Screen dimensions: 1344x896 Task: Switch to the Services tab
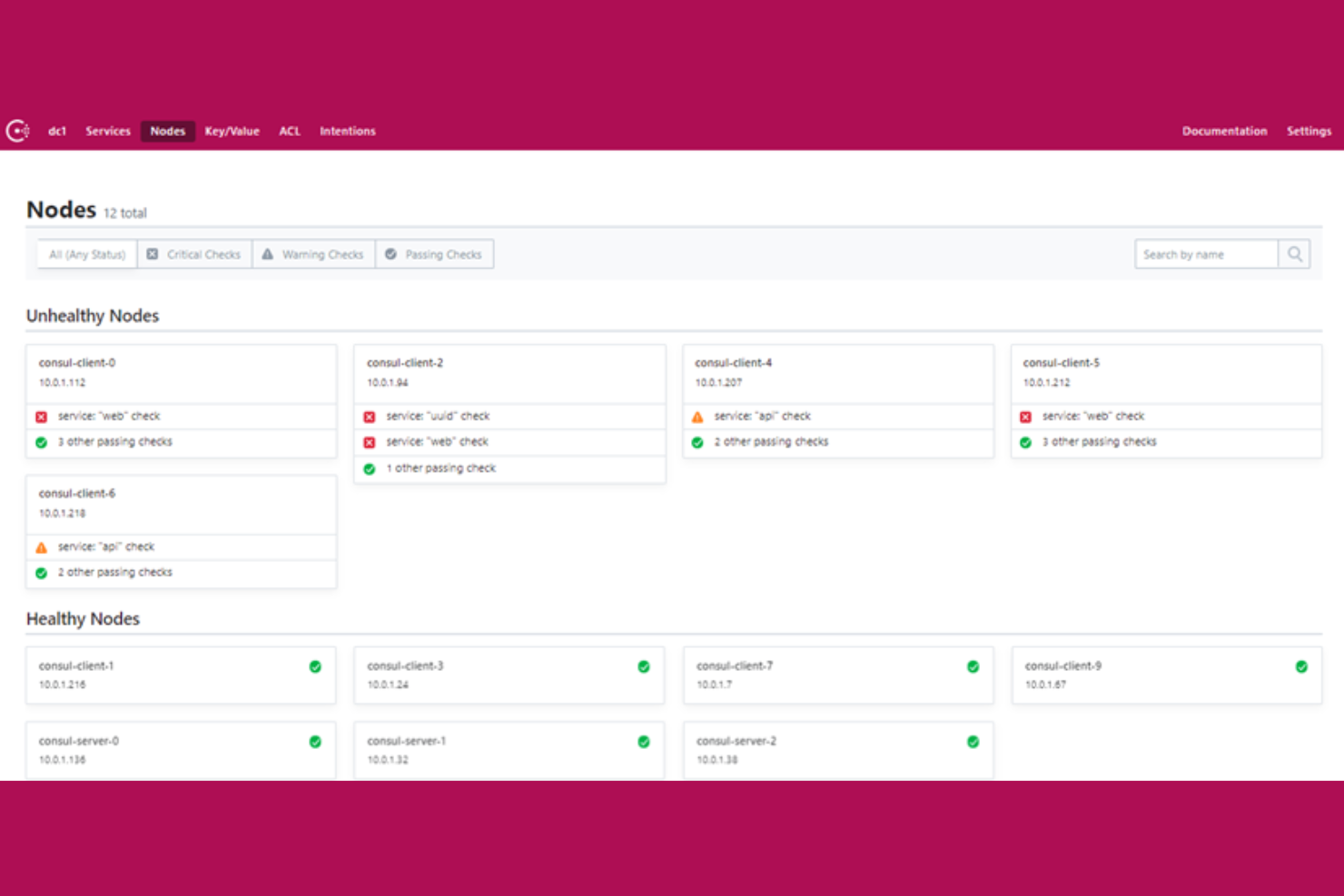[x=107, y=131]
